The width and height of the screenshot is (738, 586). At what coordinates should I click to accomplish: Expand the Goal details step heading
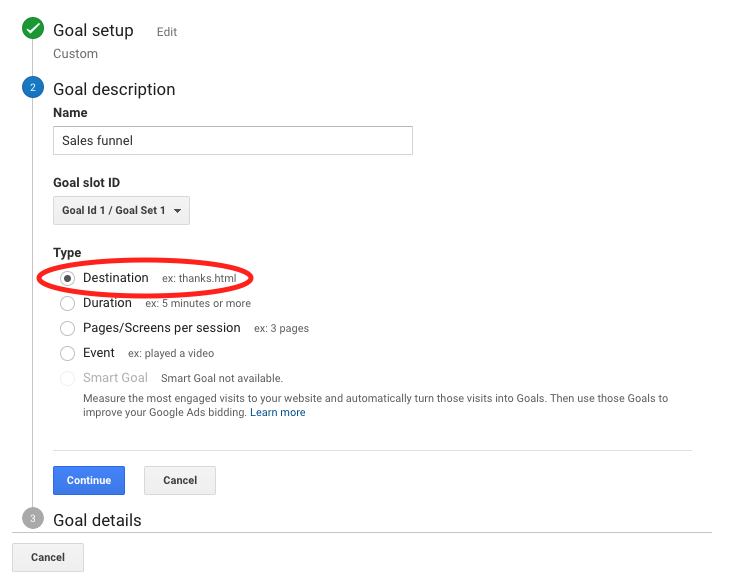pyautogui.click(x=97, y=520)
